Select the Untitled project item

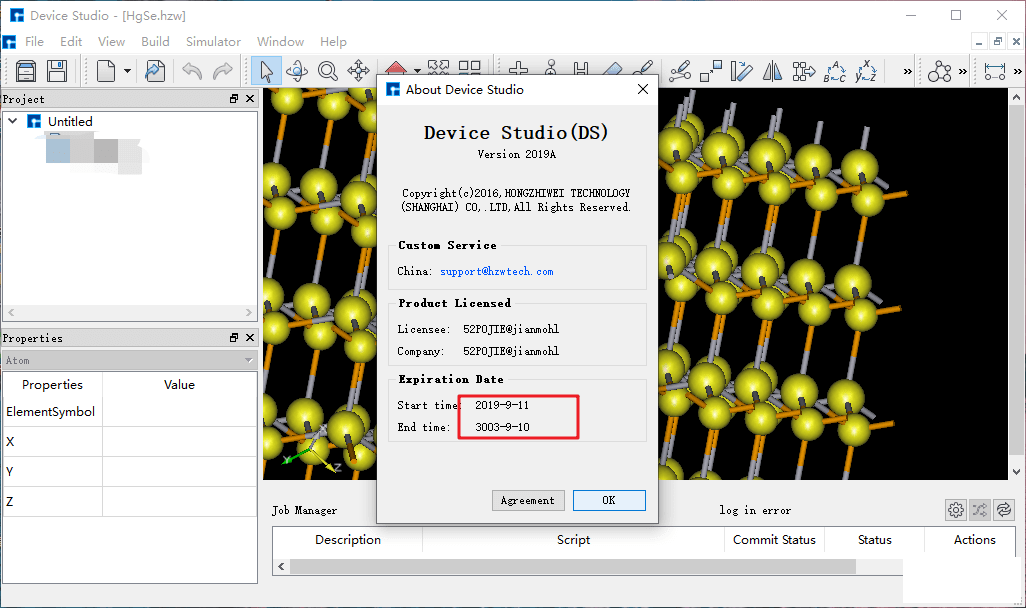(70, 122)
